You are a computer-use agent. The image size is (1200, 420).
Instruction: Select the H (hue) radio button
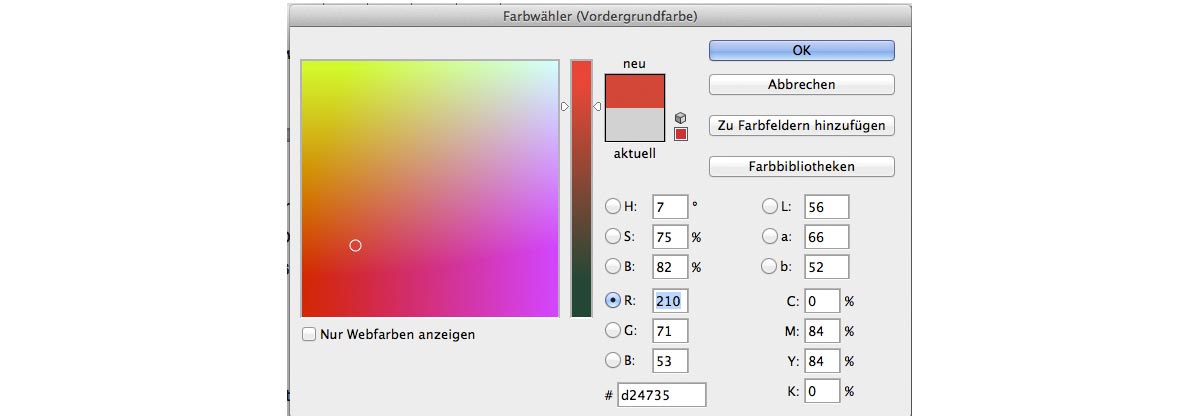pos(613,207)
